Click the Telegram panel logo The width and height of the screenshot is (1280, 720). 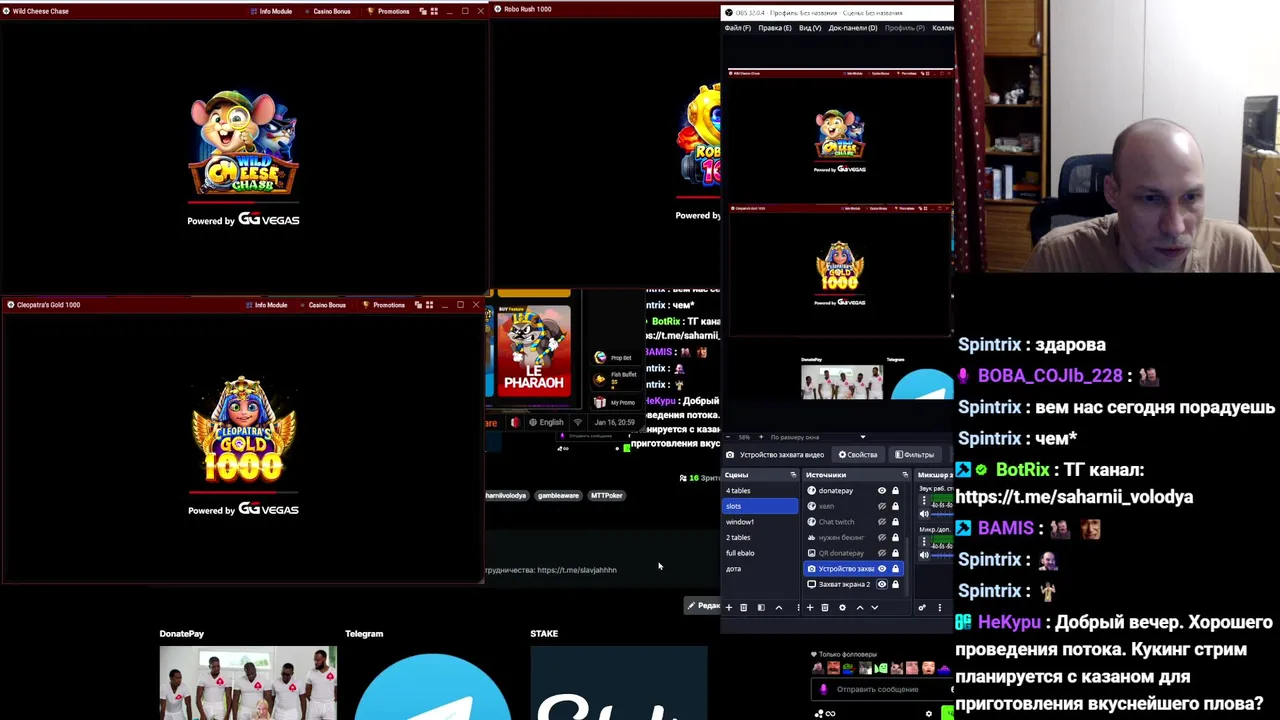(x=432, y=688)
